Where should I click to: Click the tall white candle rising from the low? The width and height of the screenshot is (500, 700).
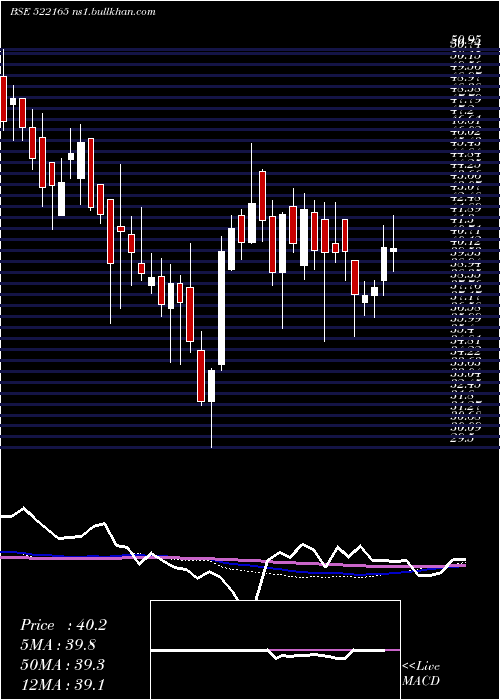(x=221, y=308)
